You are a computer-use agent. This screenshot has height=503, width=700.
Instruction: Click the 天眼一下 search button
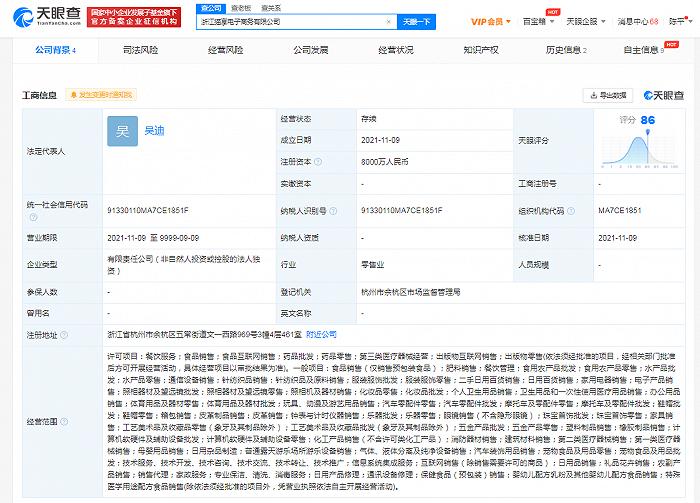[417, 21]
